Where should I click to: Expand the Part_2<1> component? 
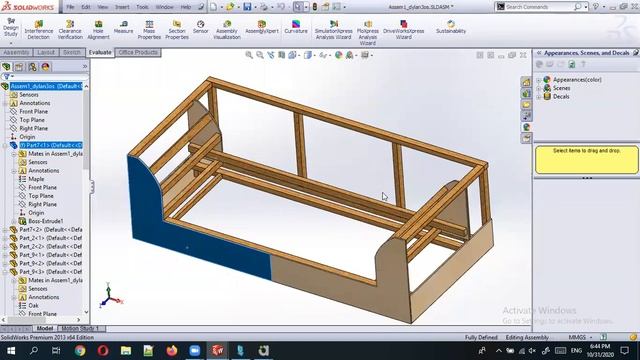click(x=5, y=238)
